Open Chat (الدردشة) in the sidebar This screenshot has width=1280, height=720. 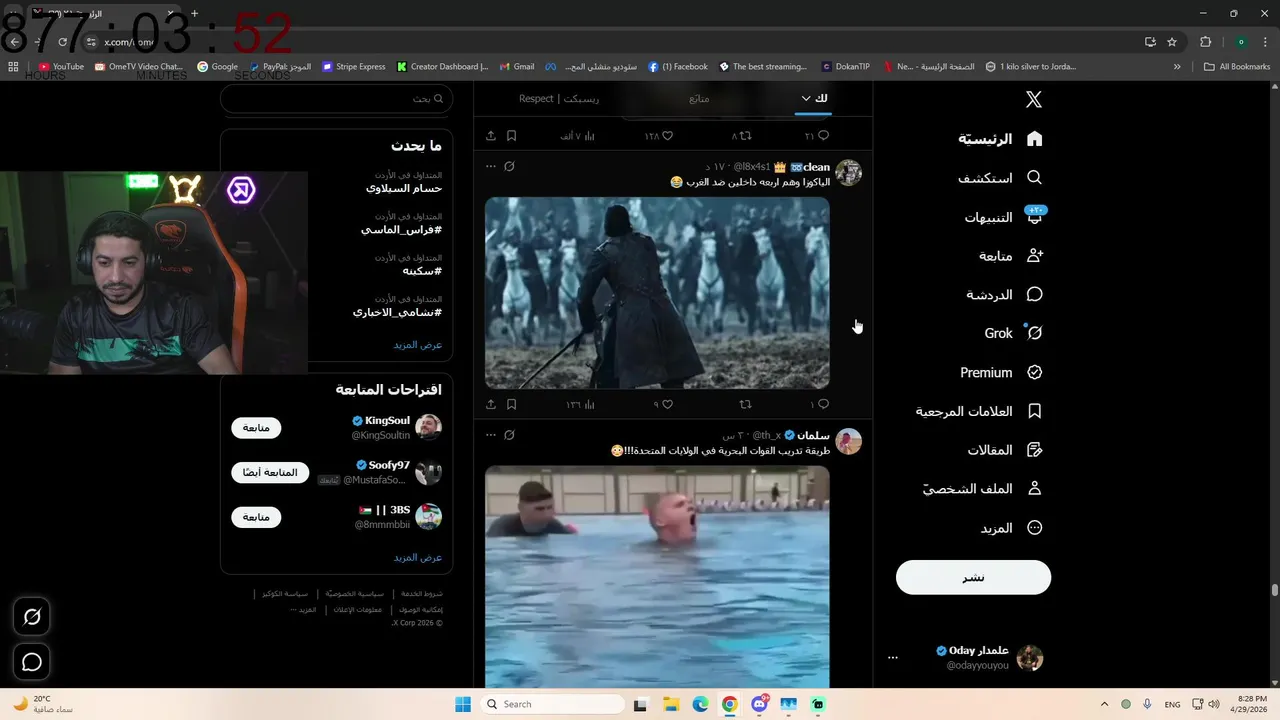(x=1005, y=295)
